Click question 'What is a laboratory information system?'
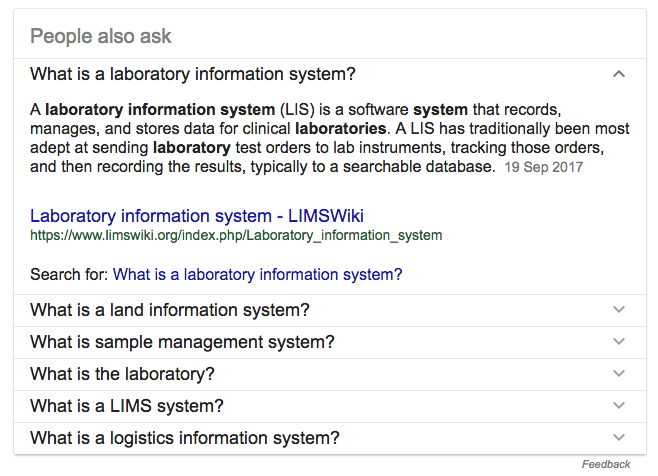 click(x=193, y=74)
